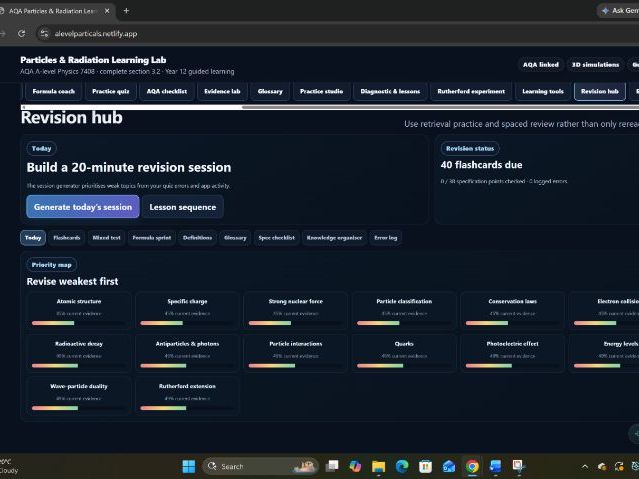The height and width of the screenshot is (479, 639).
Task: Click the horizontal scrollbar under the navigation tabs
Action: (x=440, y=107)
